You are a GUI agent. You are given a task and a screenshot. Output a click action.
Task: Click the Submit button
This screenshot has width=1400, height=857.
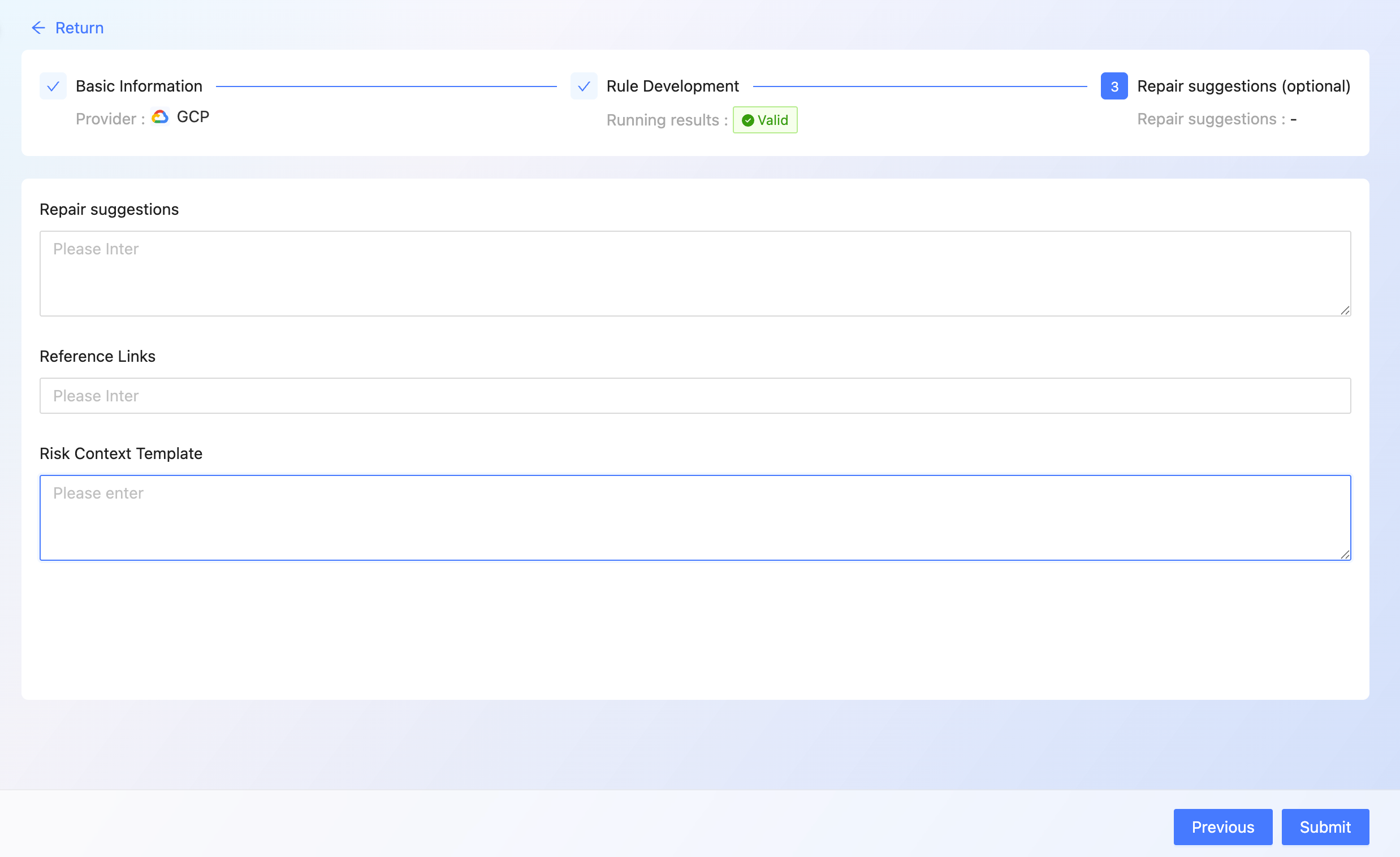1325,827
